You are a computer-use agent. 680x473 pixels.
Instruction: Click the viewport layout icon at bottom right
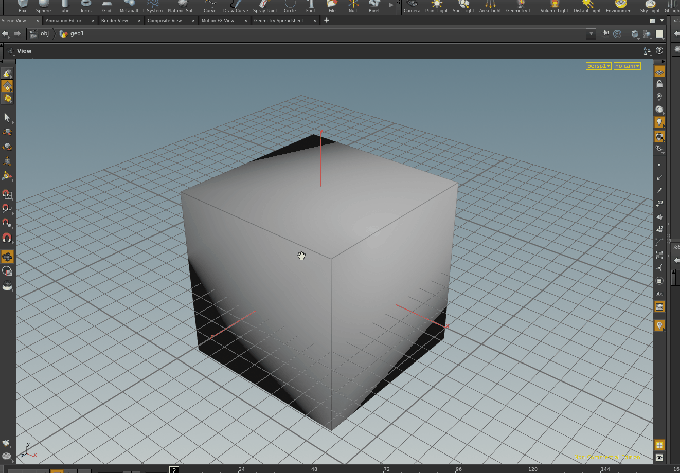pos(660,445)
